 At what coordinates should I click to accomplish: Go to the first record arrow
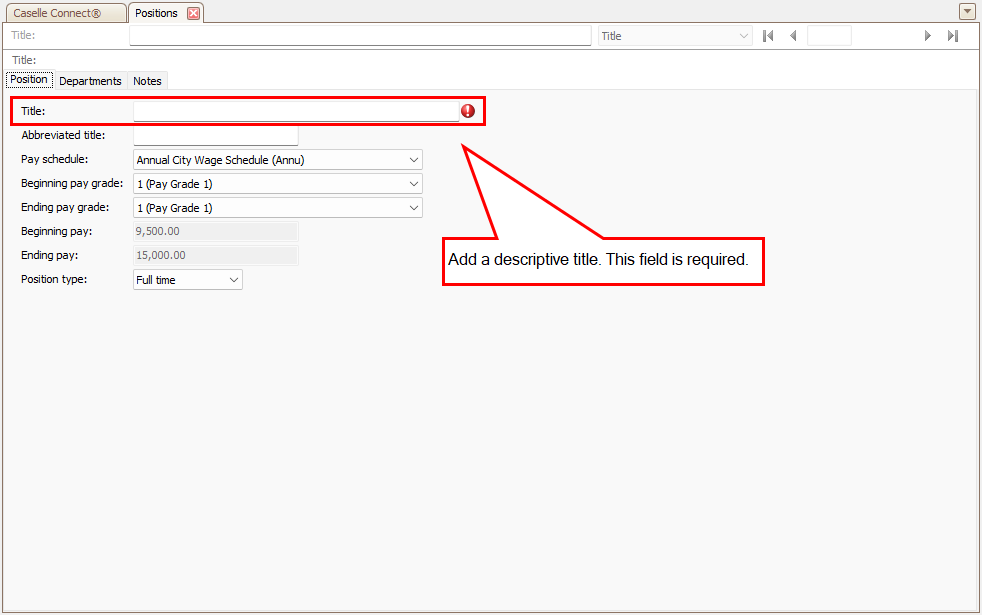(x=768, y=36)
